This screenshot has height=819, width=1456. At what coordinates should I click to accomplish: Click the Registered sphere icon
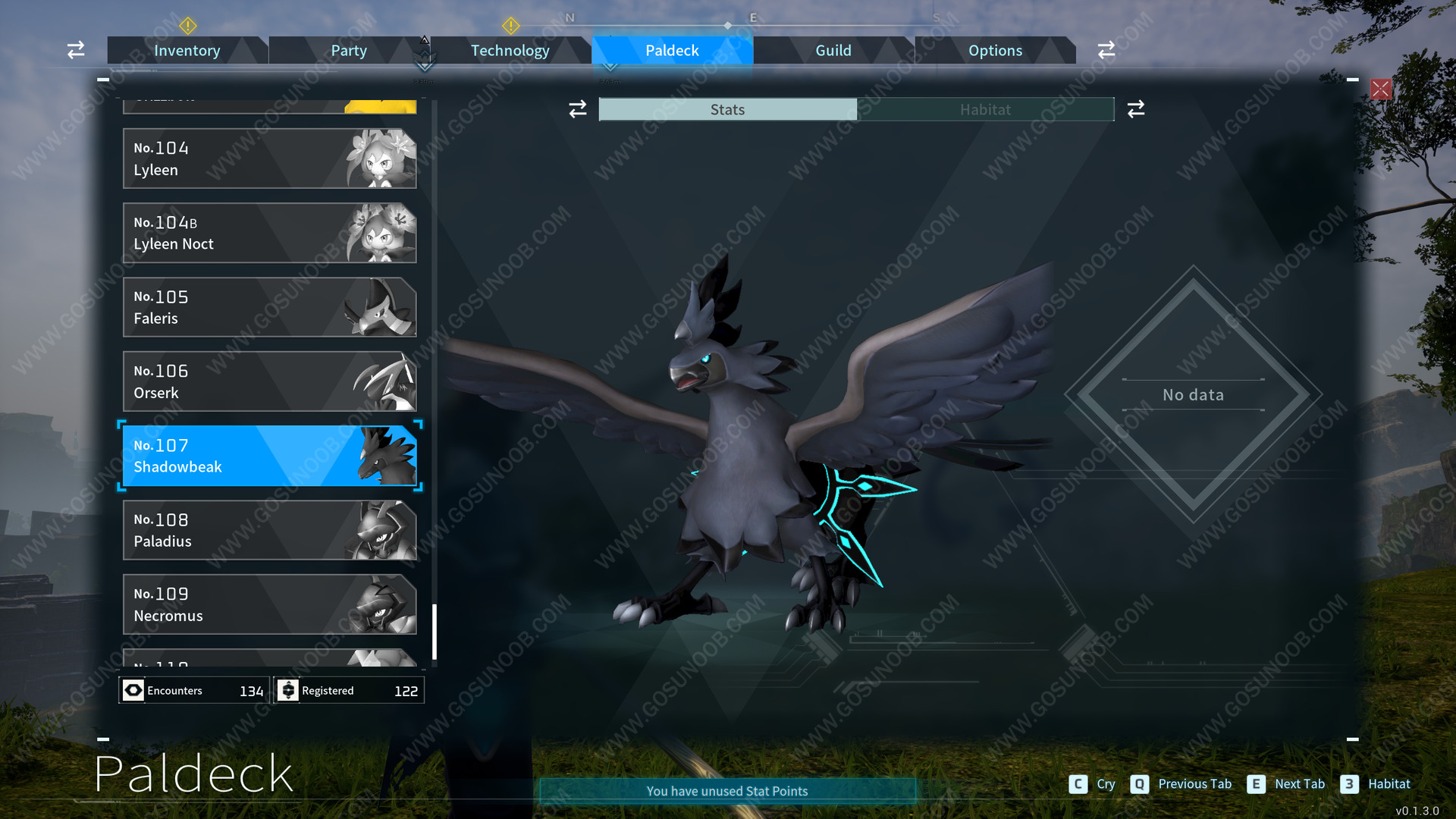coord(288,690)
